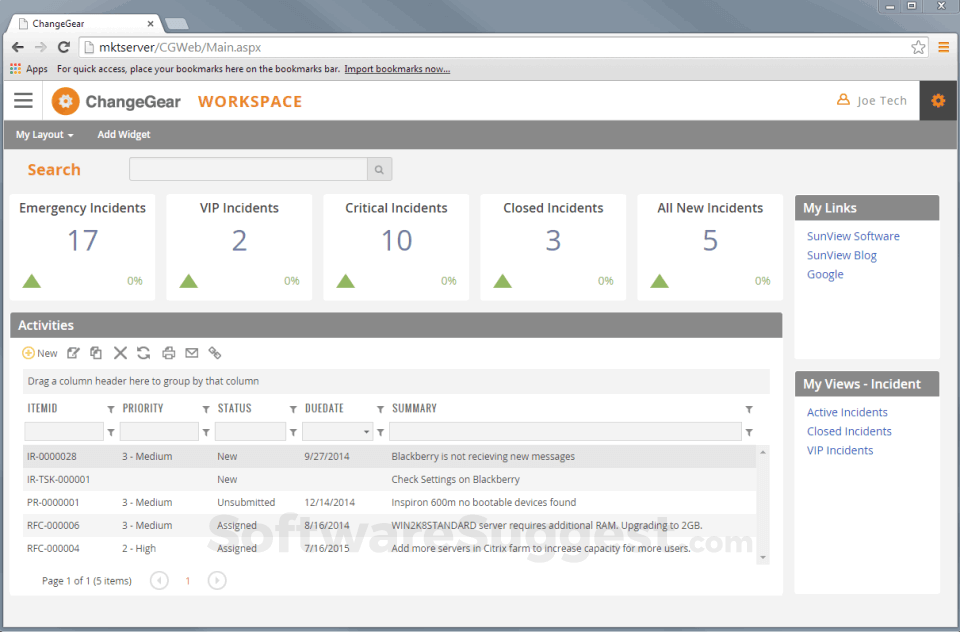
Task: Expand the My Layout dropdown
Action: click(45, 135)
